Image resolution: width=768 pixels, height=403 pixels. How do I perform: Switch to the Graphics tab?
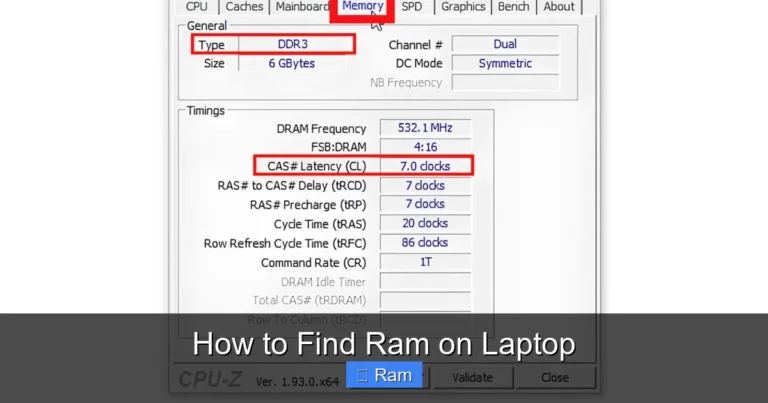[463, 7]
